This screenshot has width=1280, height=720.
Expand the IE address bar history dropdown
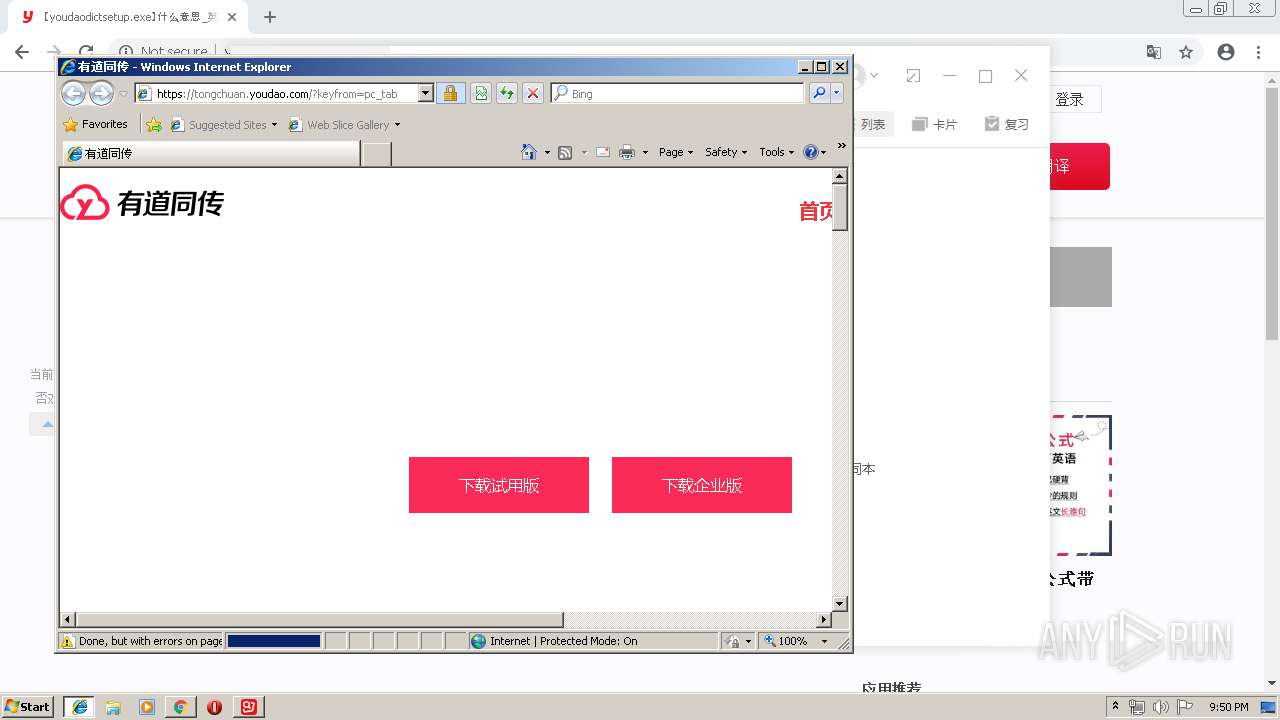[425, 93]
